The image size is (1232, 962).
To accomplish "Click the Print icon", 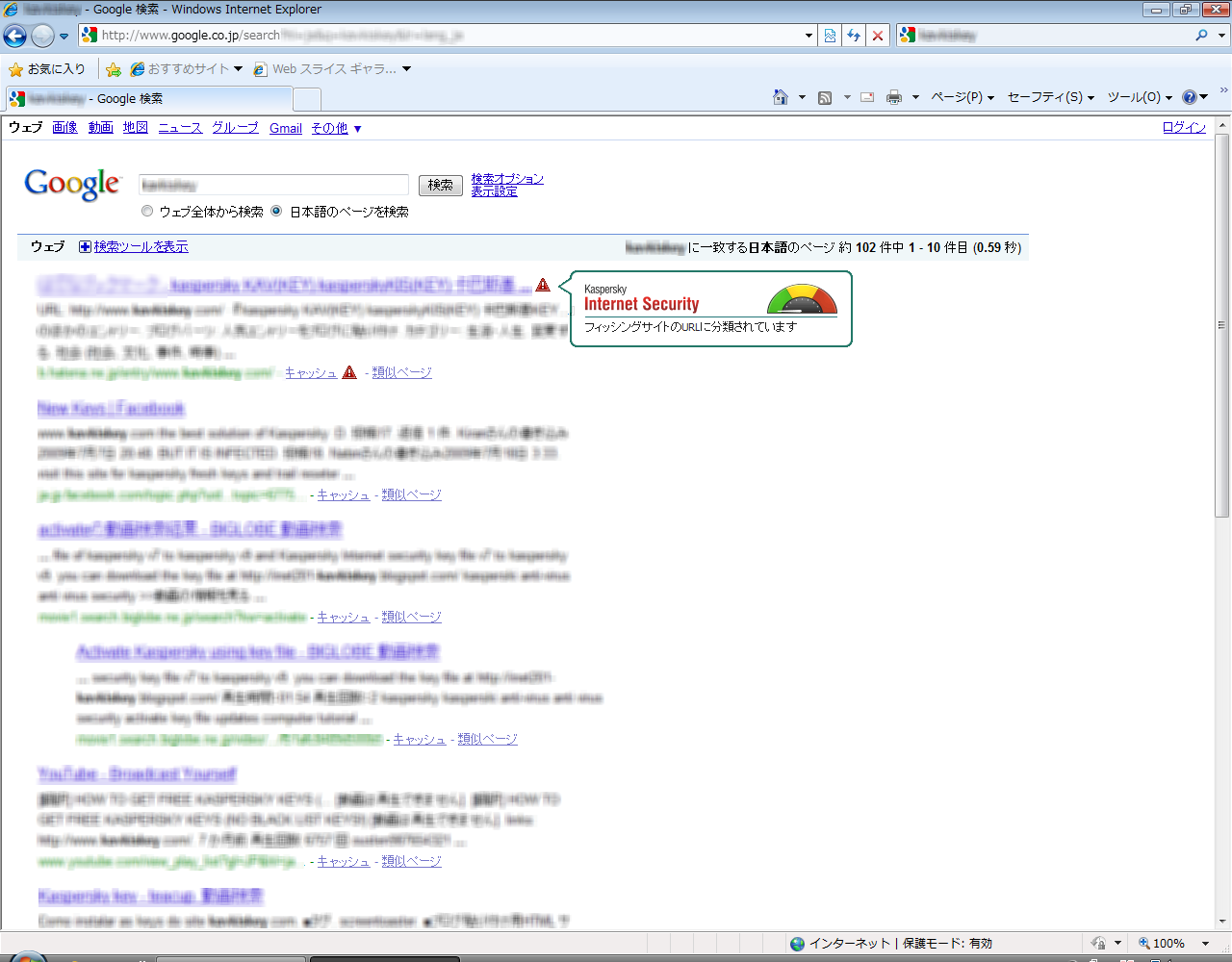I will pyautogui.click(x=894, y=97).
